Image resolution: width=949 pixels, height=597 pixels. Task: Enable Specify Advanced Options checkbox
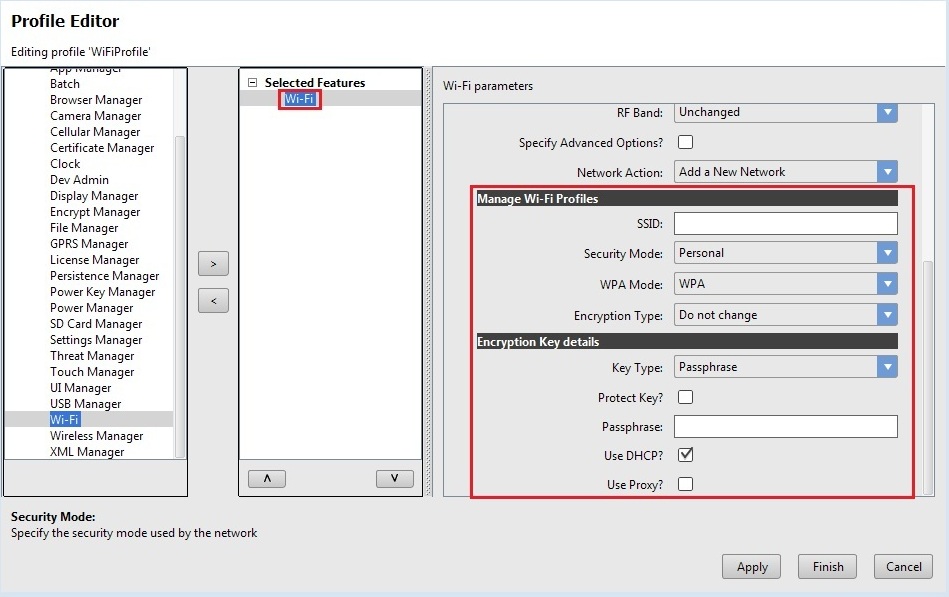[x=685, y=142]
